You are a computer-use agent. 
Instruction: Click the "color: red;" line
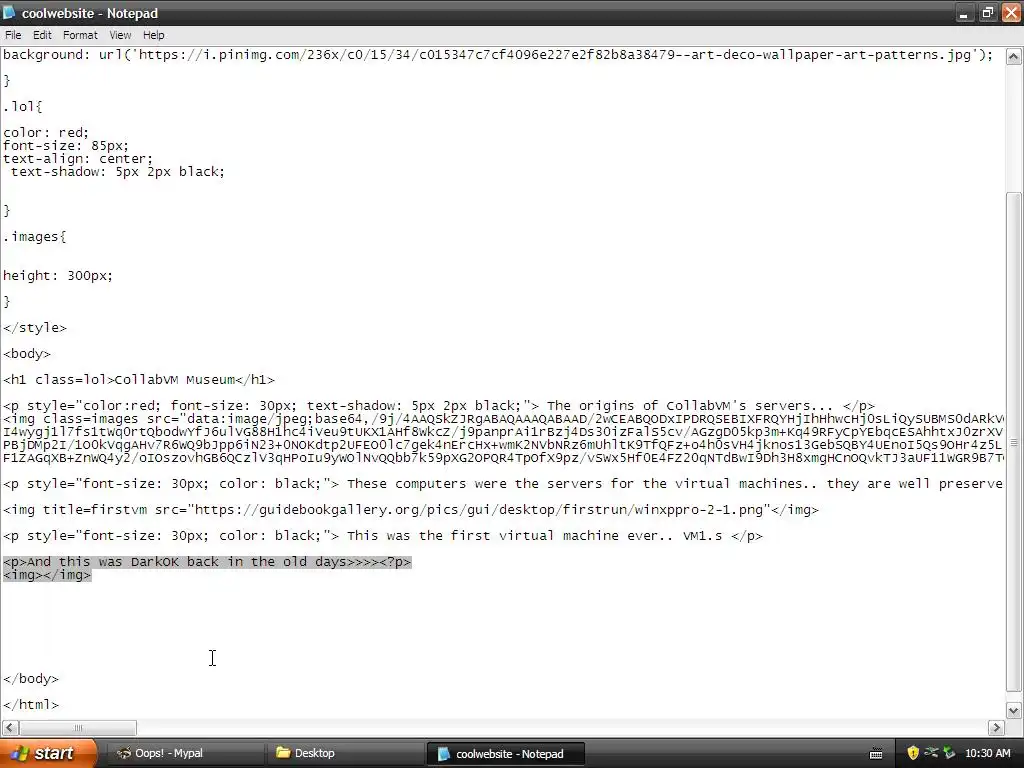point(46,133)
